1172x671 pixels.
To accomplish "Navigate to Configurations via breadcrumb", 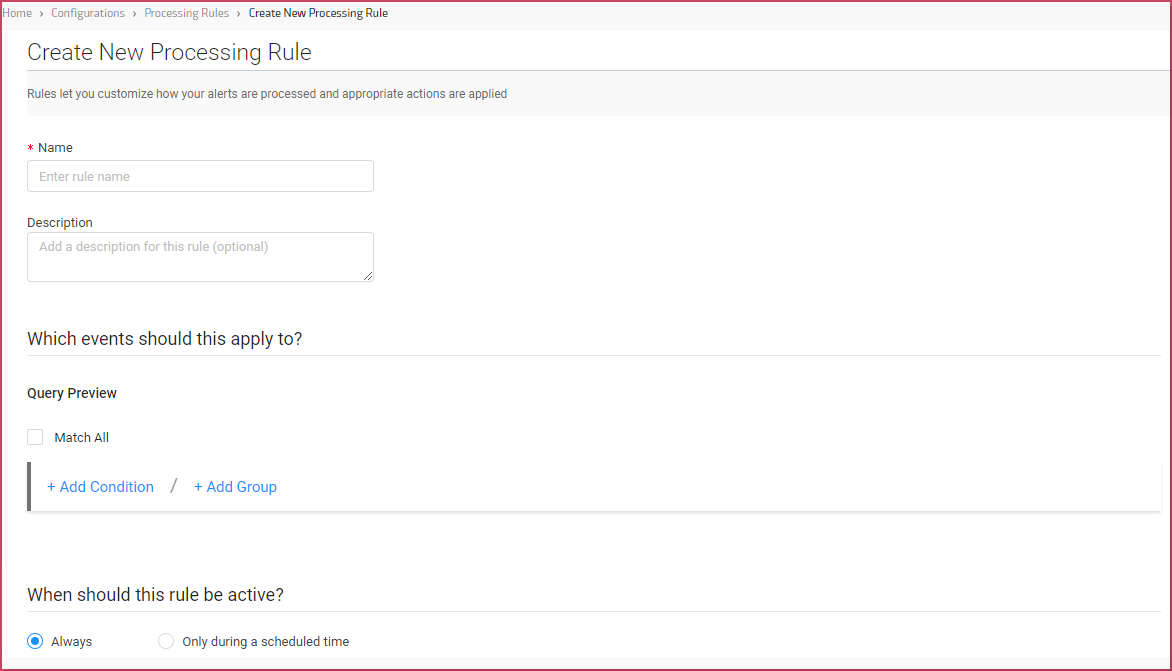I will [x=88, y=13].
